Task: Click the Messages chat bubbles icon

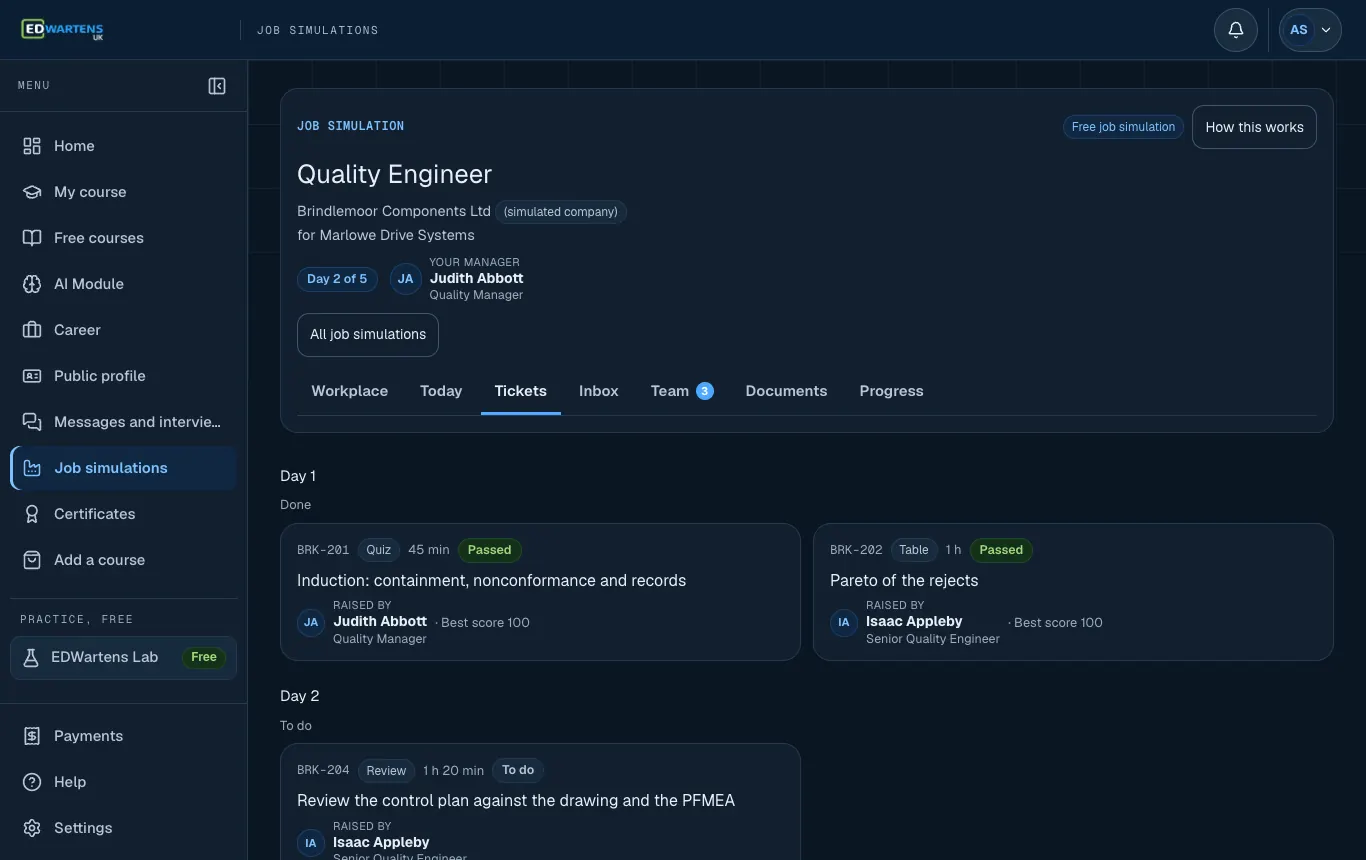Action: pyautogui.click(x=32, y=422)
